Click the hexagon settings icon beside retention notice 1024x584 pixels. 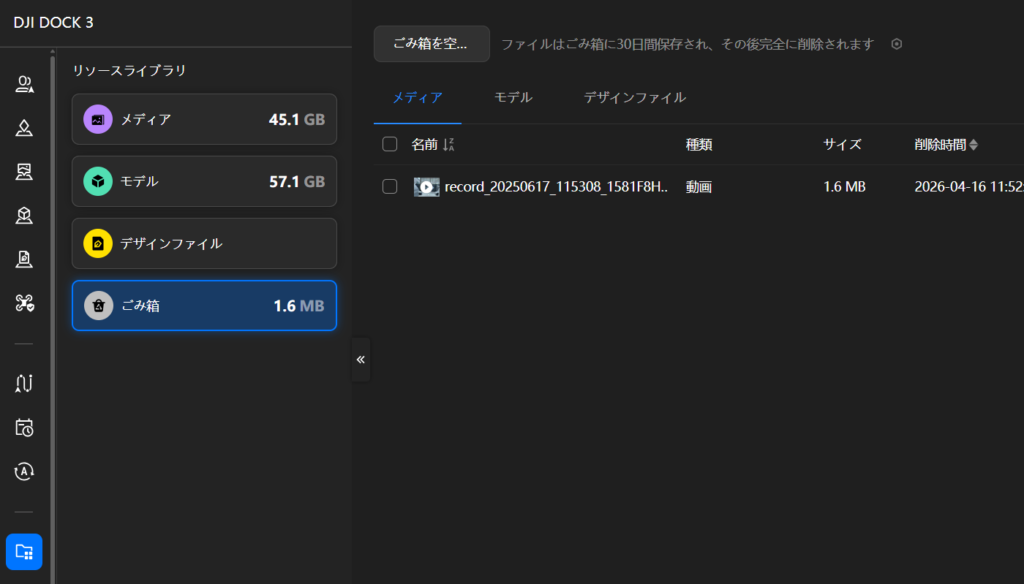(x=897, y=44)
